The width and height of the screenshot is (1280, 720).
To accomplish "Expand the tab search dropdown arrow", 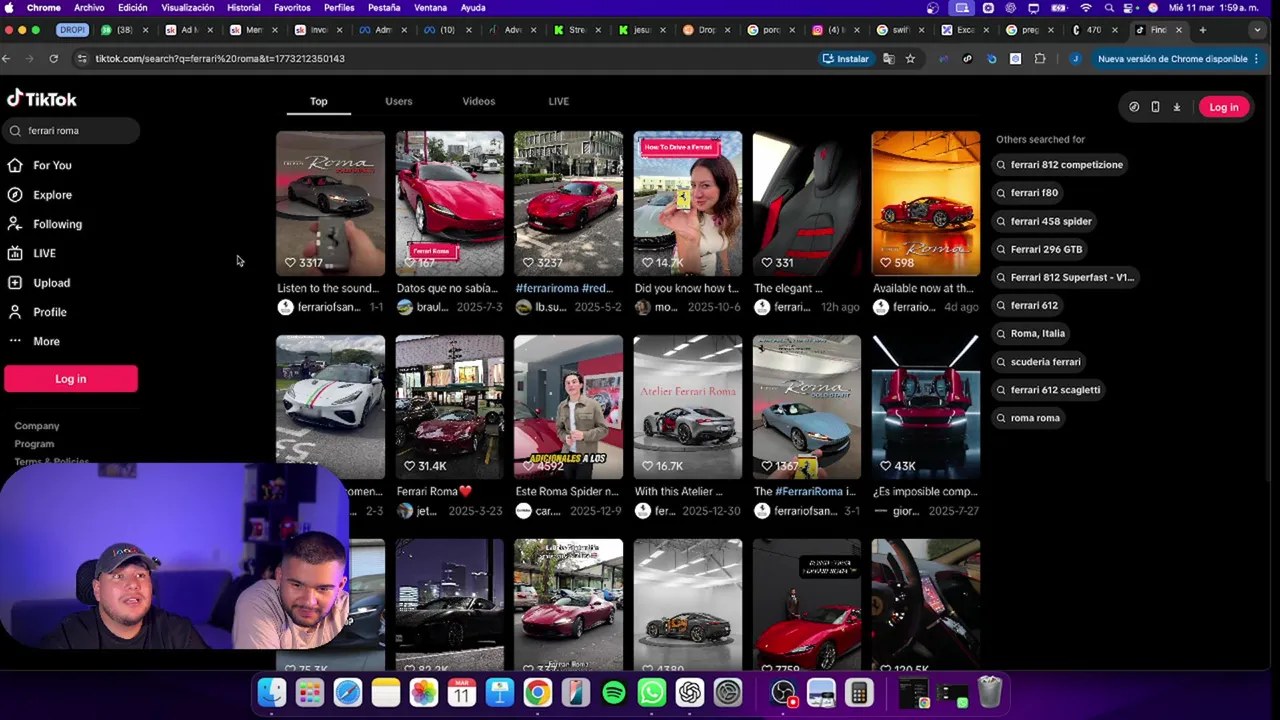I will (1257, 30).
